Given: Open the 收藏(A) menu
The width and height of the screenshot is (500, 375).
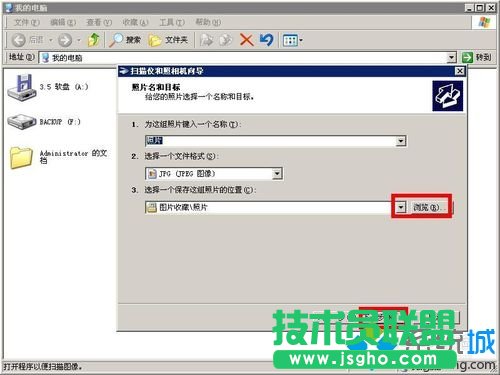Looking at the screenshot, I should point(135,22).
